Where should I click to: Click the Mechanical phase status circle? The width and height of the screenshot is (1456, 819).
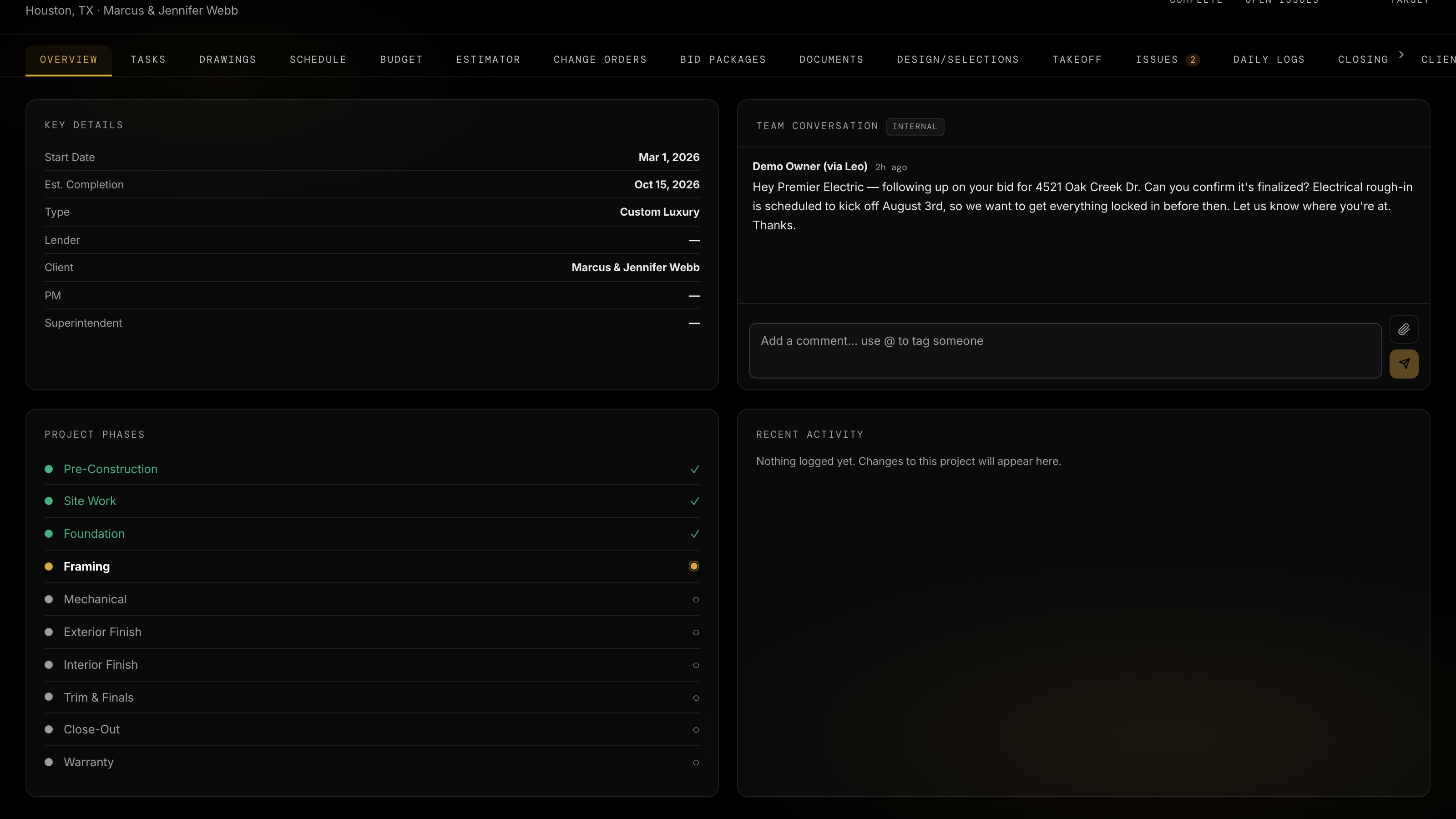[696, 600]
